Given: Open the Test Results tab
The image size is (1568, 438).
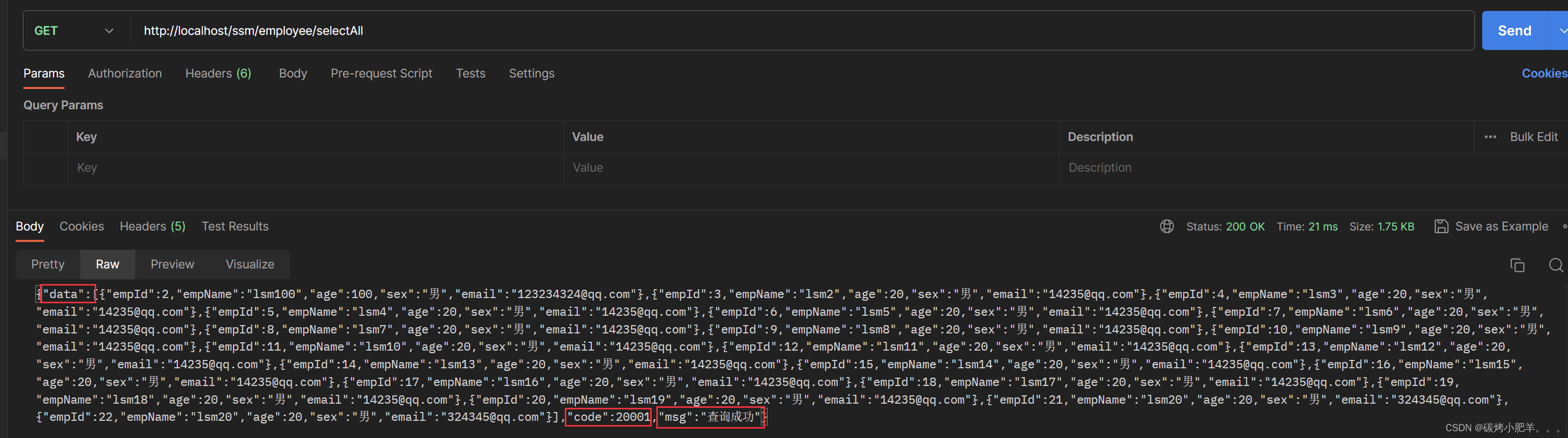Looking at the screenshot, I should click(x=235, y=226).
